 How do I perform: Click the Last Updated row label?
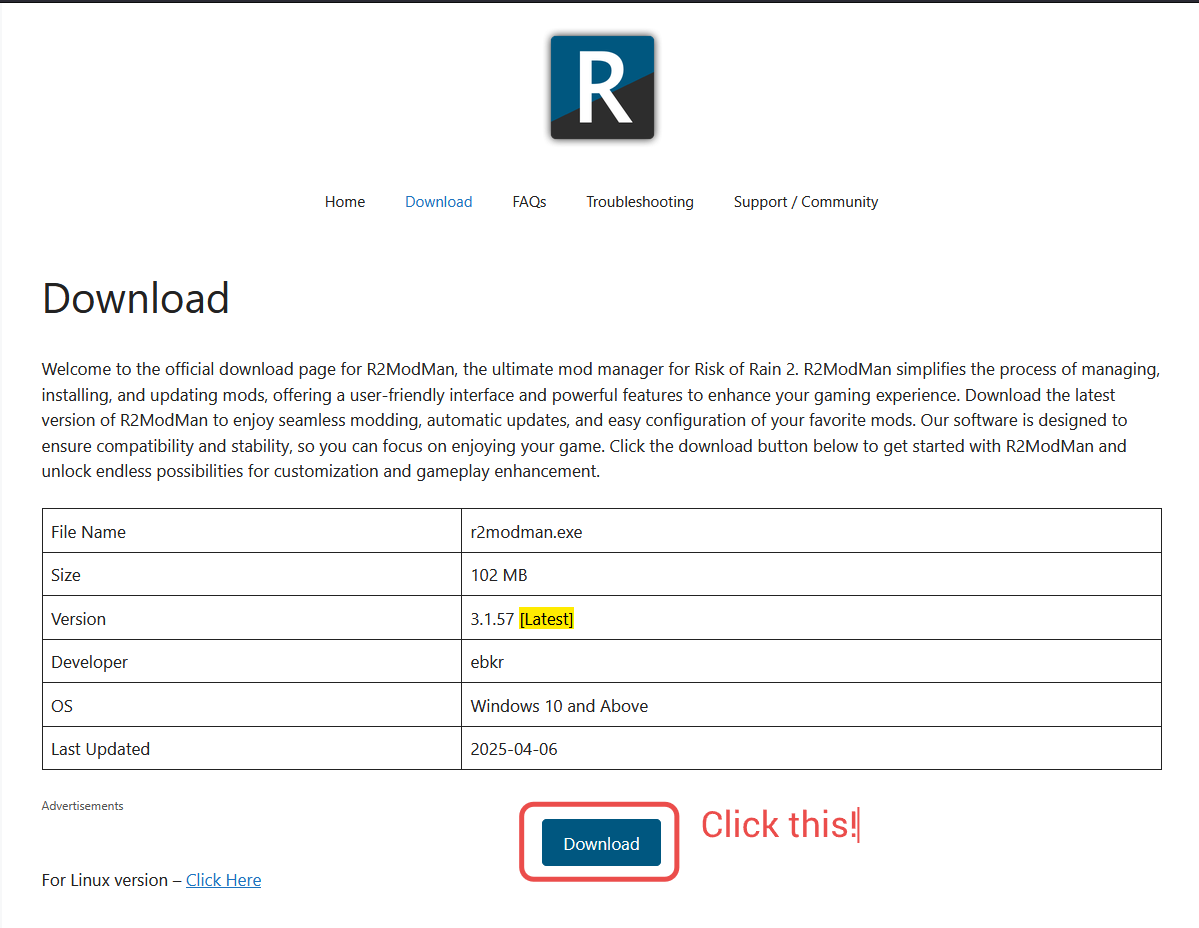coord(100,749)
